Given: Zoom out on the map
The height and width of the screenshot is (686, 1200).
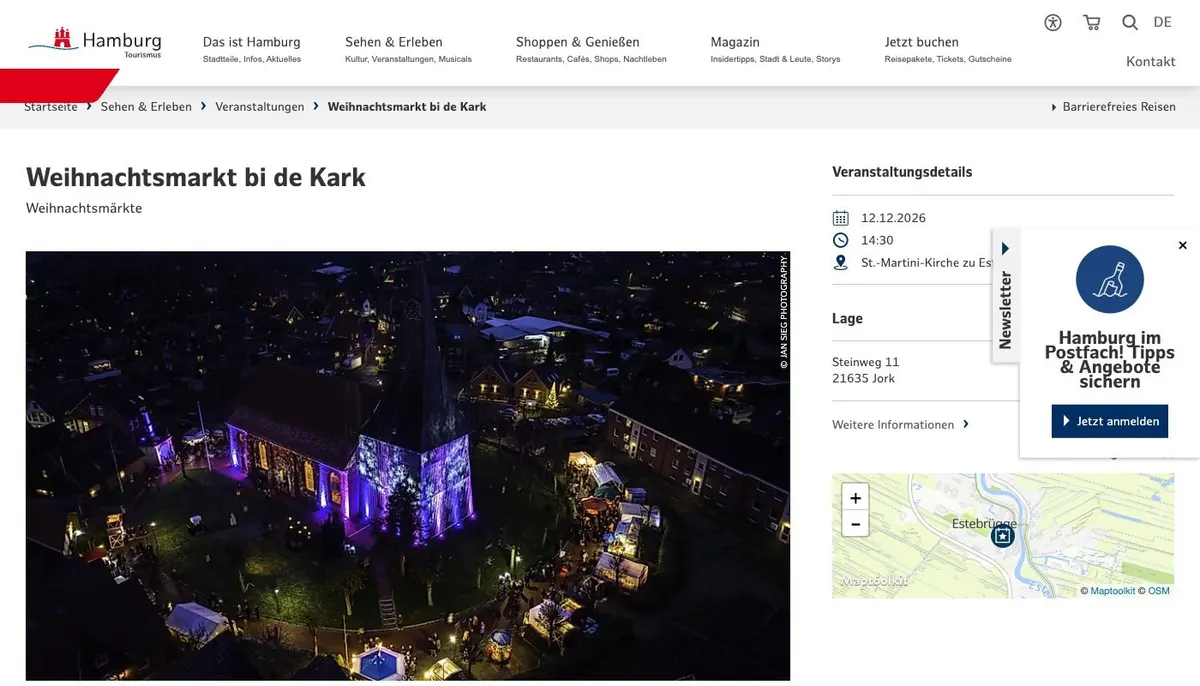Looking at the screenshot, I should [x=855, y=523].
